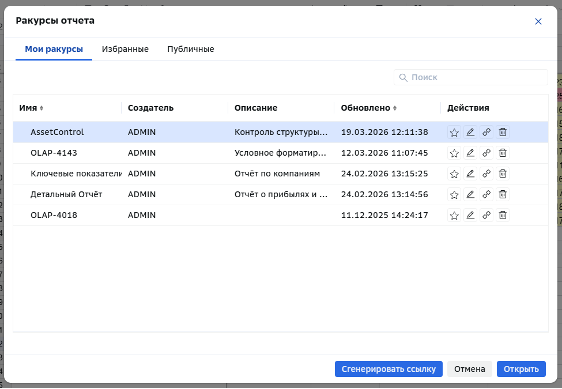Select the OLAP-4018 row
Screen dimensions: 562x389
point(281,215)
